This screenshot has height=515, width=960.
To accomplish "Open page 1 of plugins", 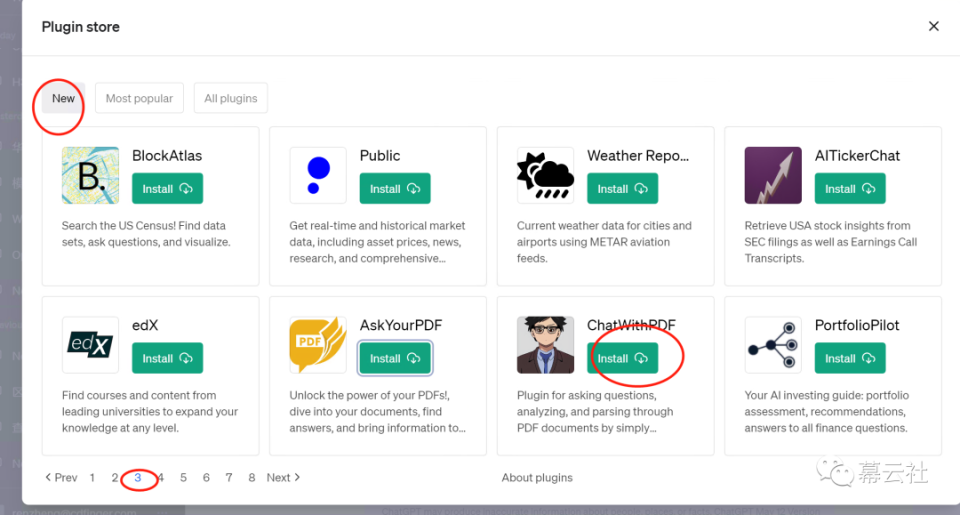I will point(92,477).
